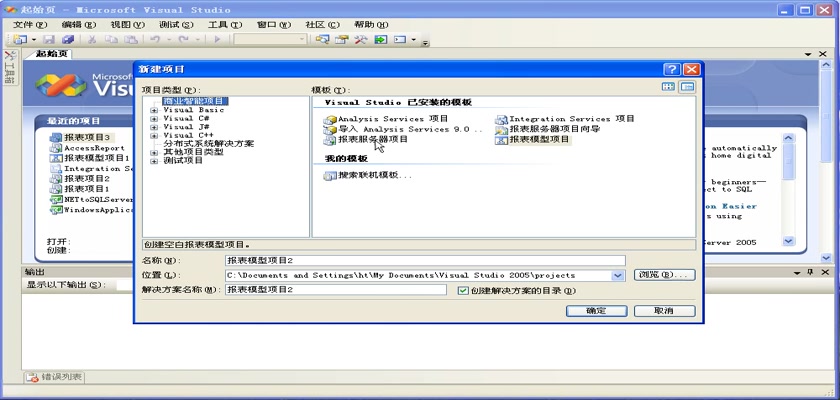Expand the Visual Basic tree node

[x=154, y=110]
